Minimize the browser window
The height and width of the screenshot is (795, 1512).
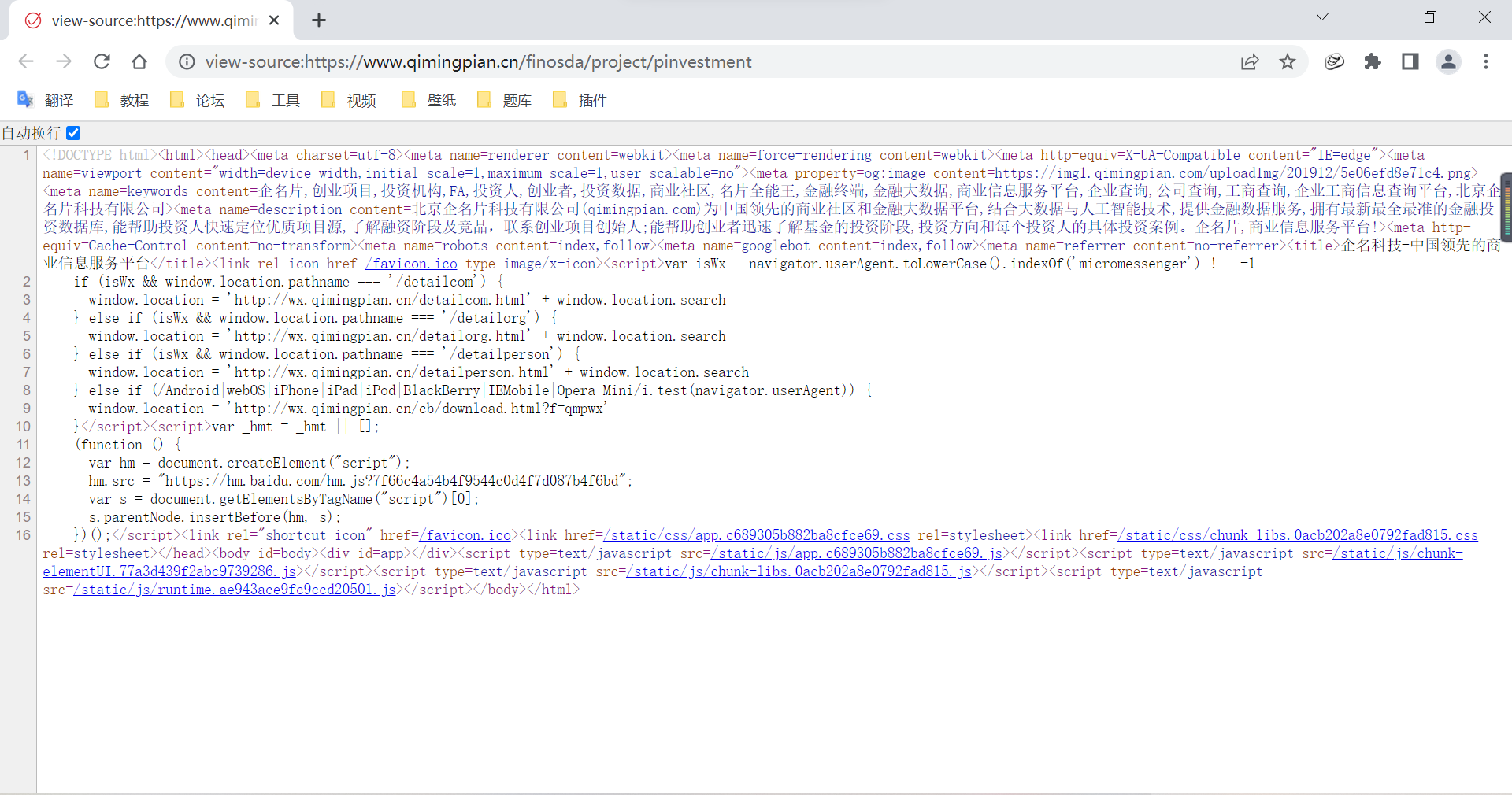pos(1377,17)
